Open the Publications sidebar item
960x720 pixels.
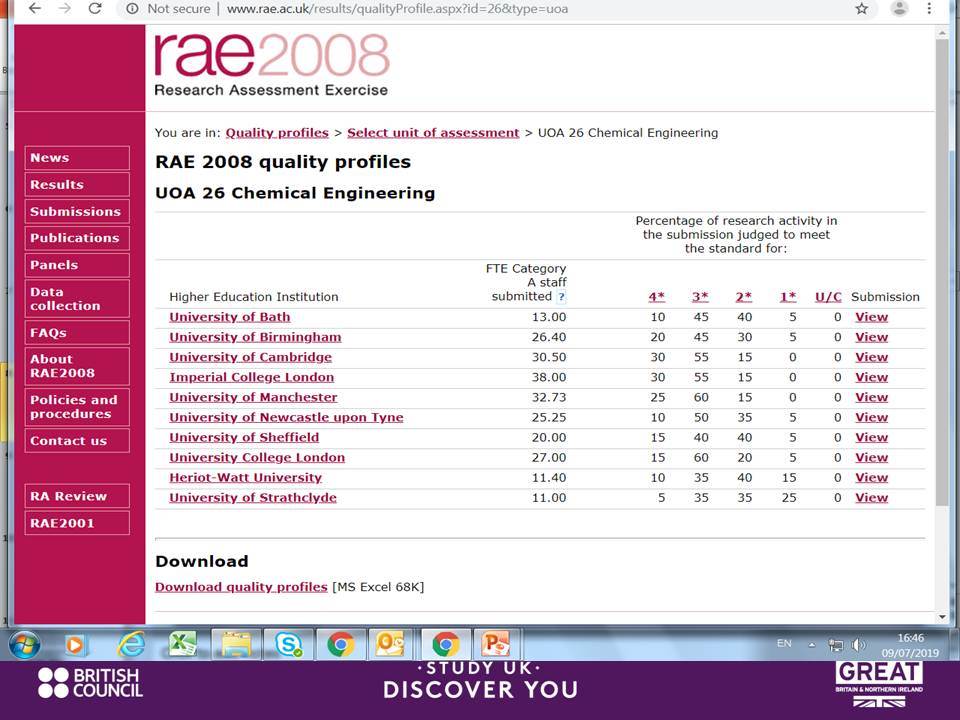coord(77,238)
